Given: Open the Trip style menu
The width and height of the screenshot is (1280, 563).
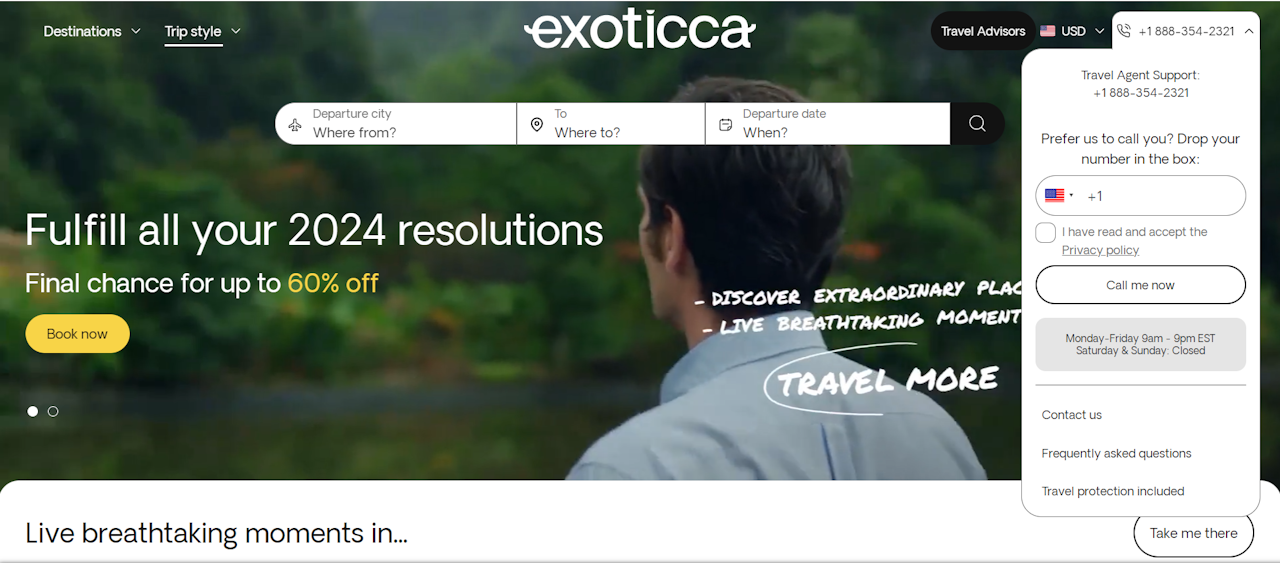Looking at the screenshot, I should 203,31.
